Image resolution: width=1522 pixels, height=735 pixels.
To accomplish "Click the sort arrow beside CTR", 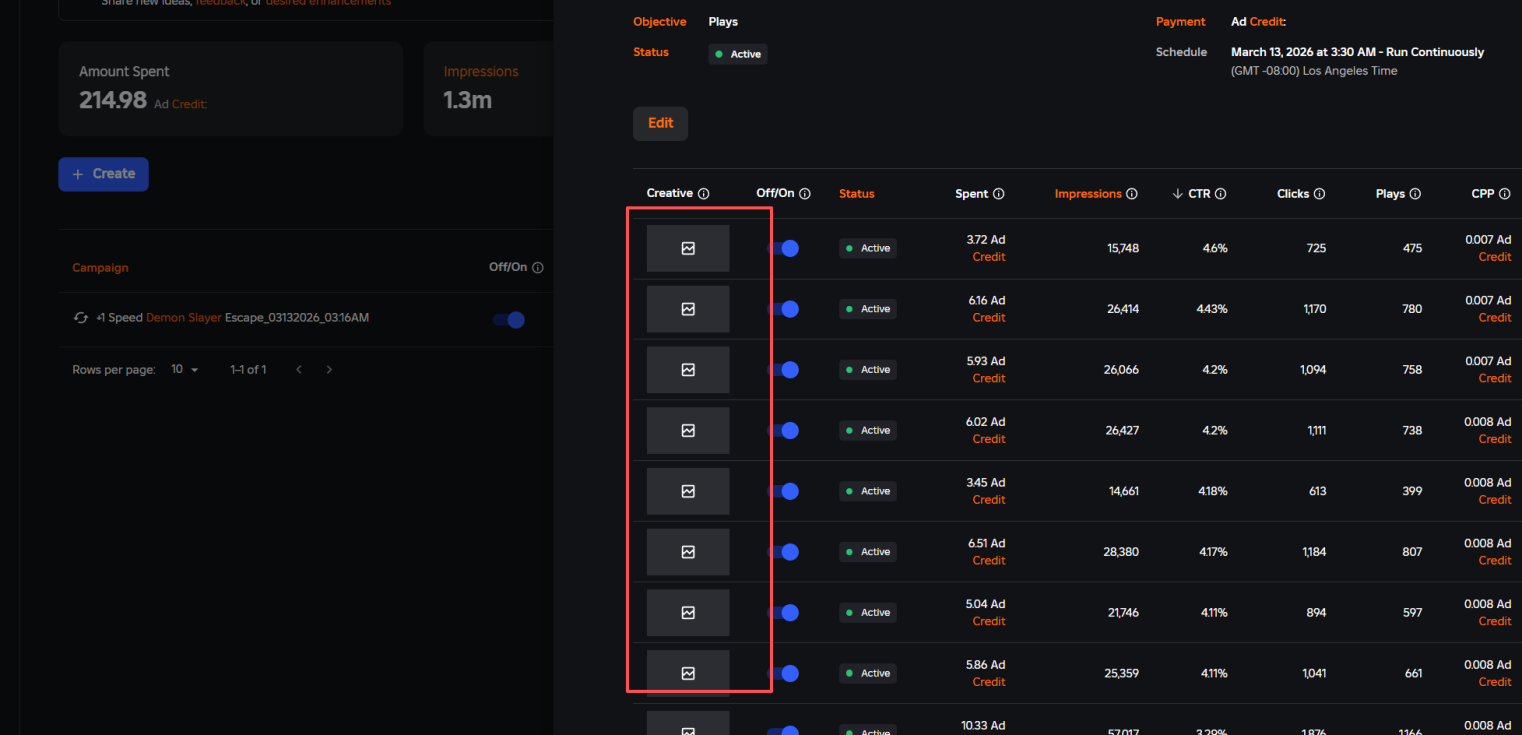I will 1177,194.
